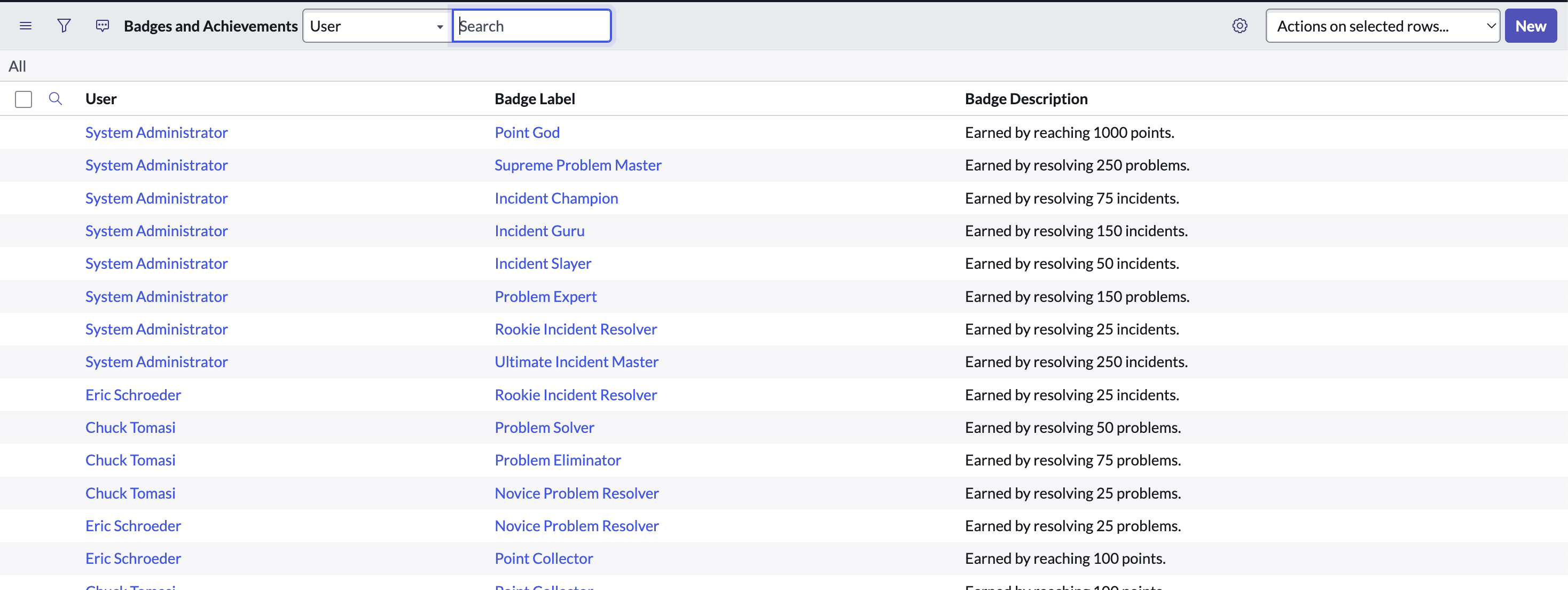Open the list context menu icon
This screenshot has width=1568, height=590.
click(x=101, y=26)
